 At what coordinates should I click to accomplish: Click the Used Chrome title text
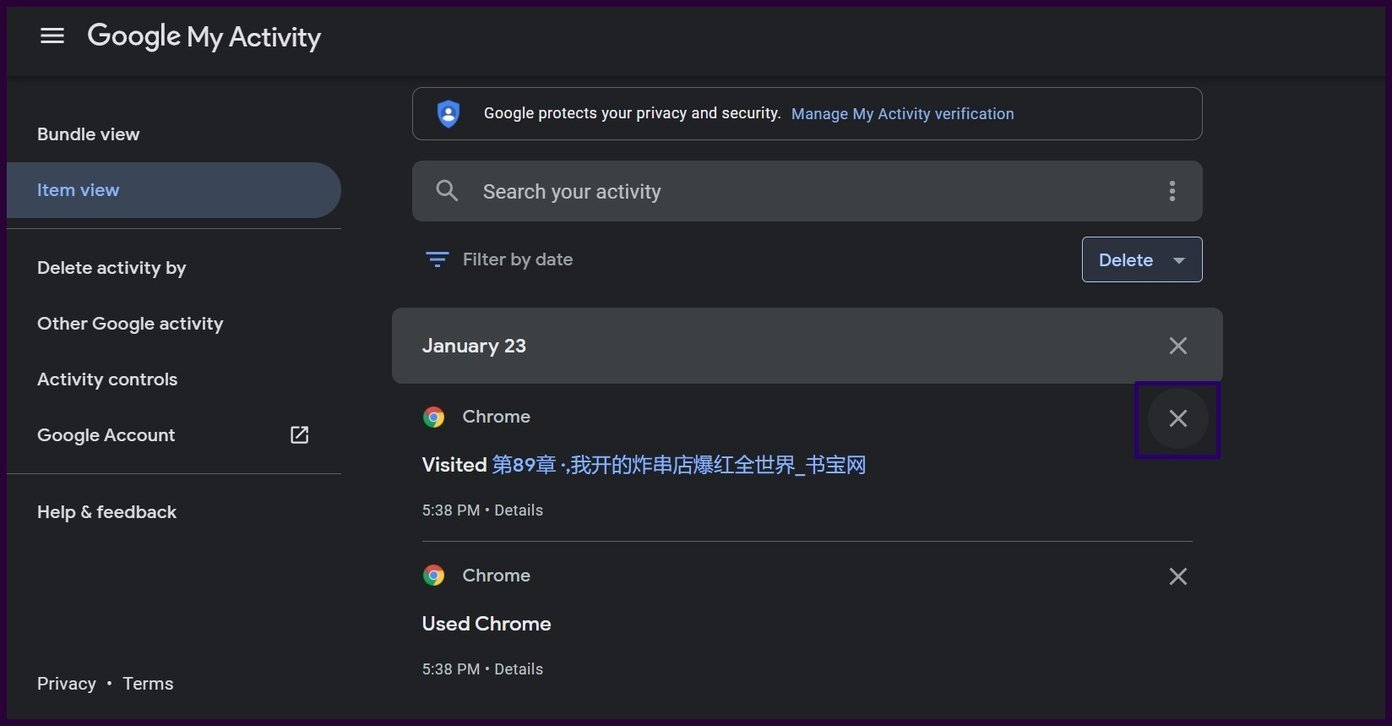[x=487, y=624]
